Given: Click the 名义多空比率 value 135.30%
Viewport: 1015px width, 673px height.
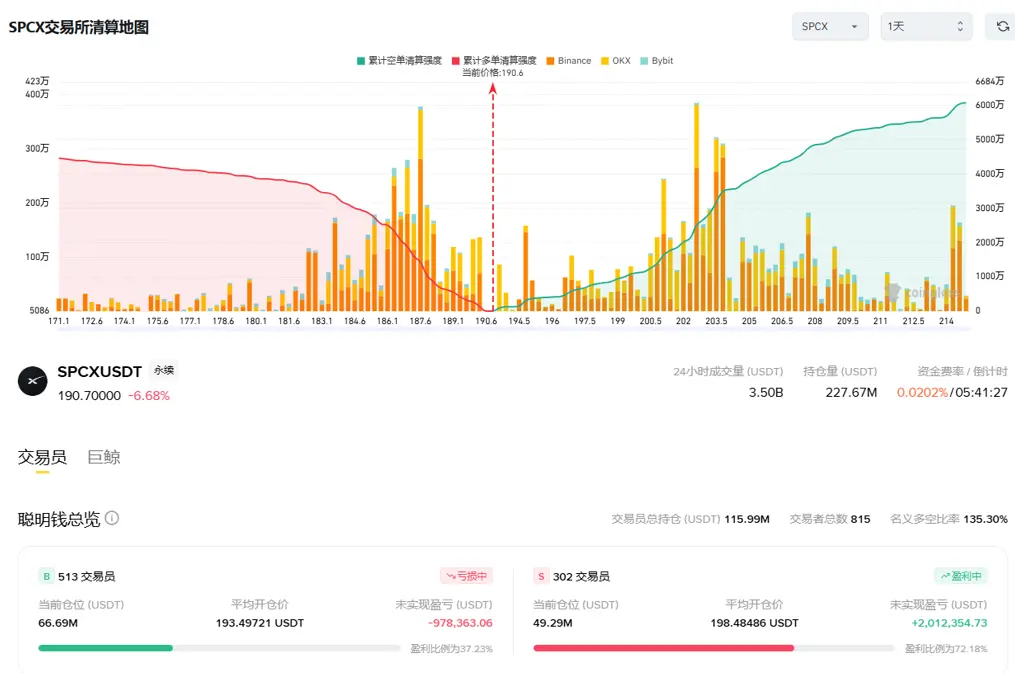Looking at the screenshot, I should (x=985, y=519).
